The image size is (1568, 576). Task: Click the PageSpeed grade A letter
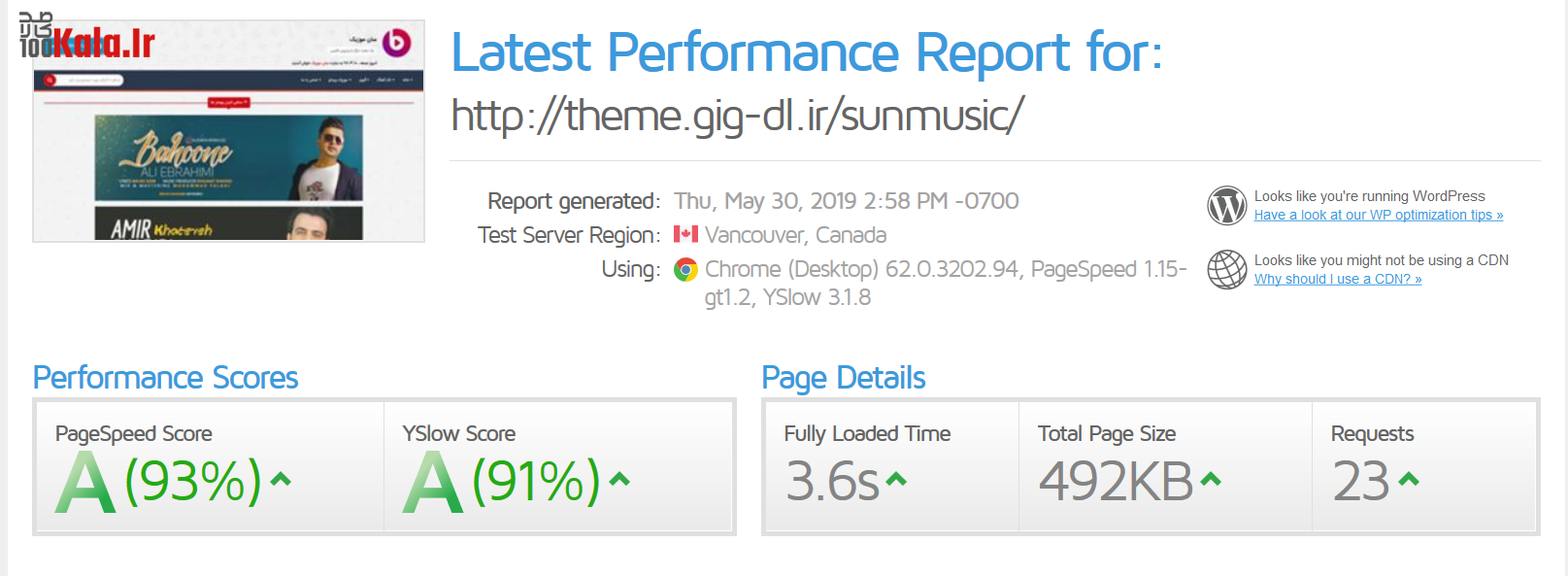(x=85, y=483)
